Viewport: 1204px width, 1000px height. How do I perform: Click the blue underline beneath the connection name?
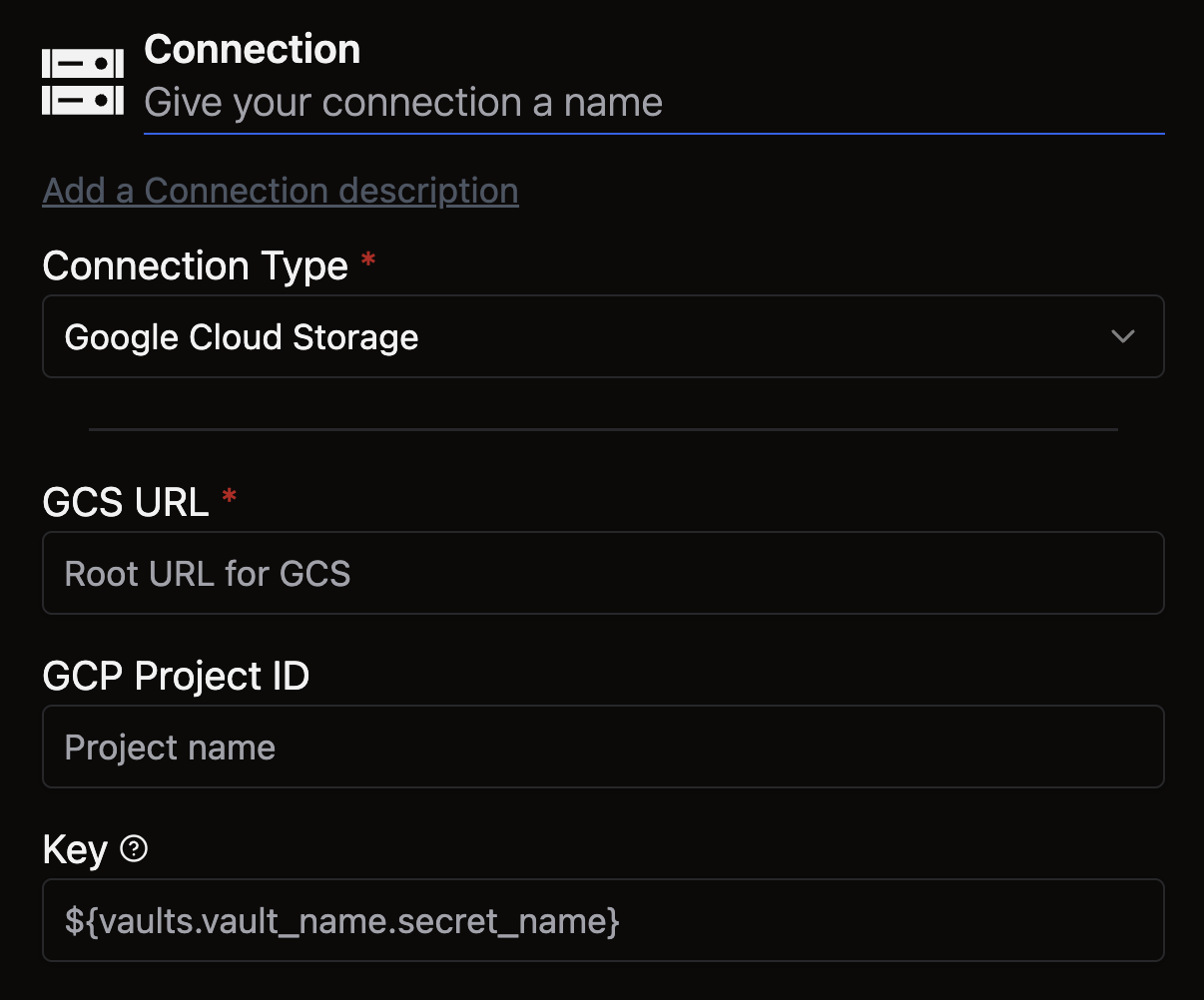[x=653, y=132]
